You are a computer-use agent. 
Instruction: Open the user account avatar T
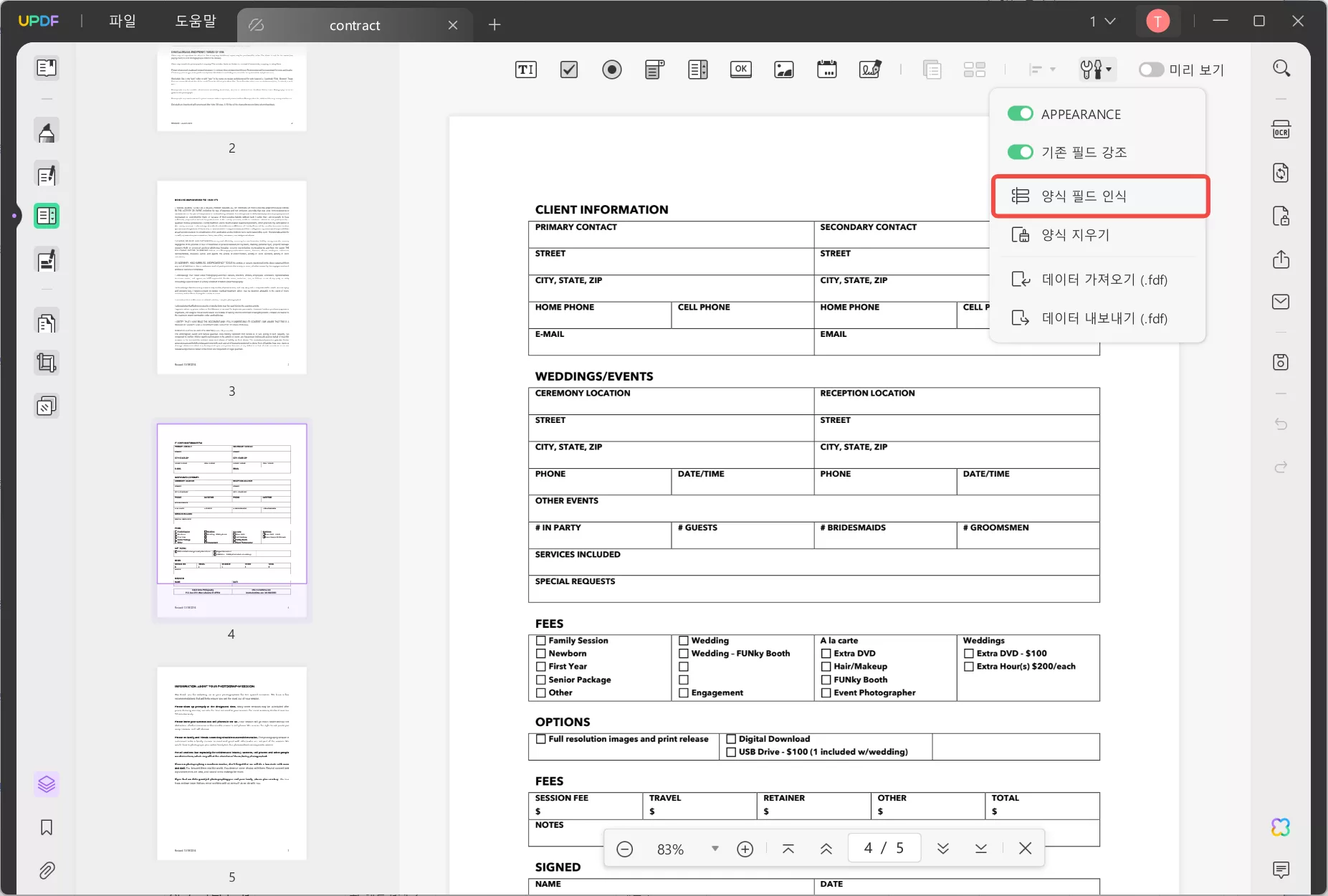point(1157,22)
